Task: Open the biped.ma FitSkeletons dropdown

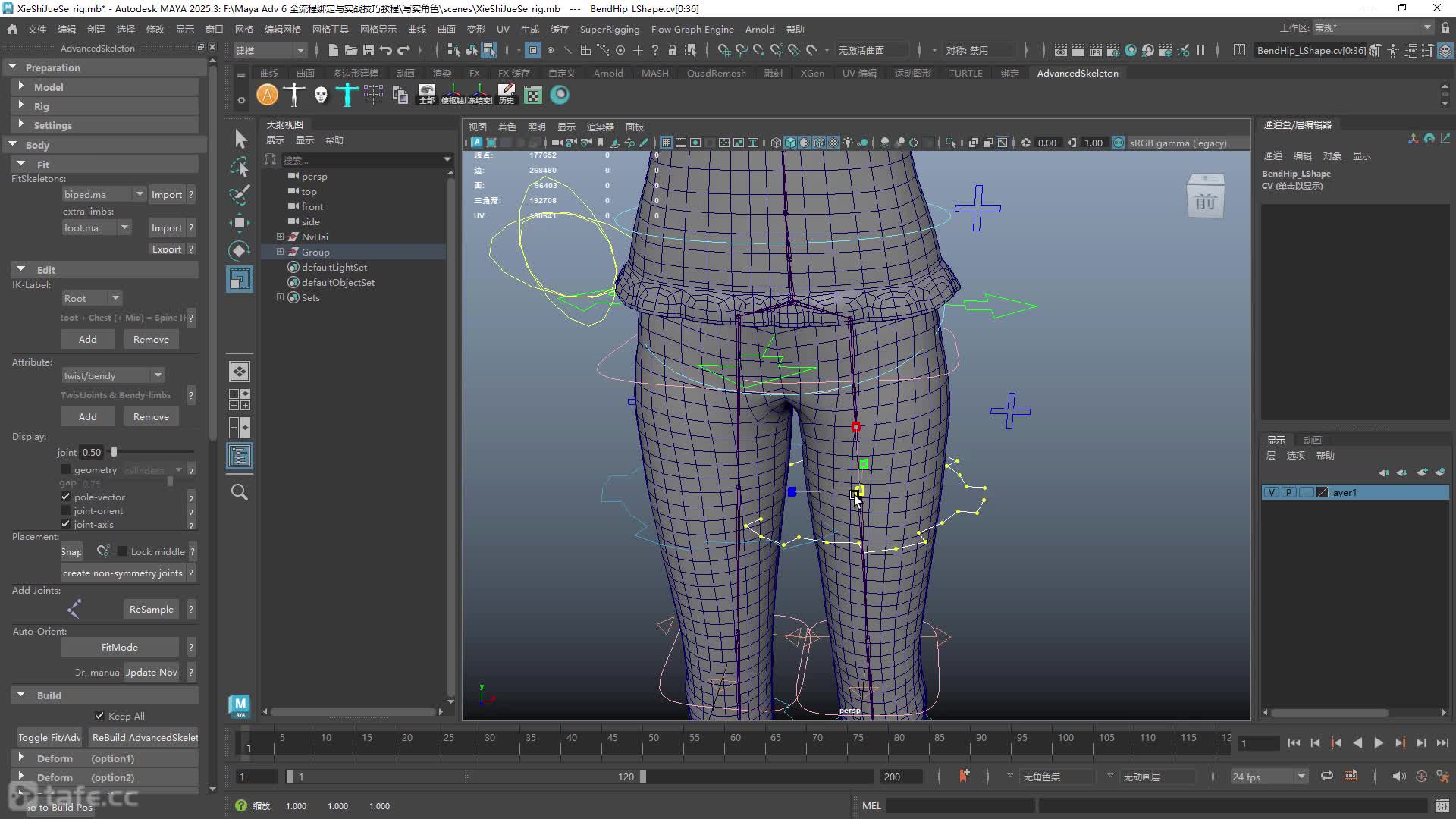Action: pyautogui.click(x=104, y=195)
